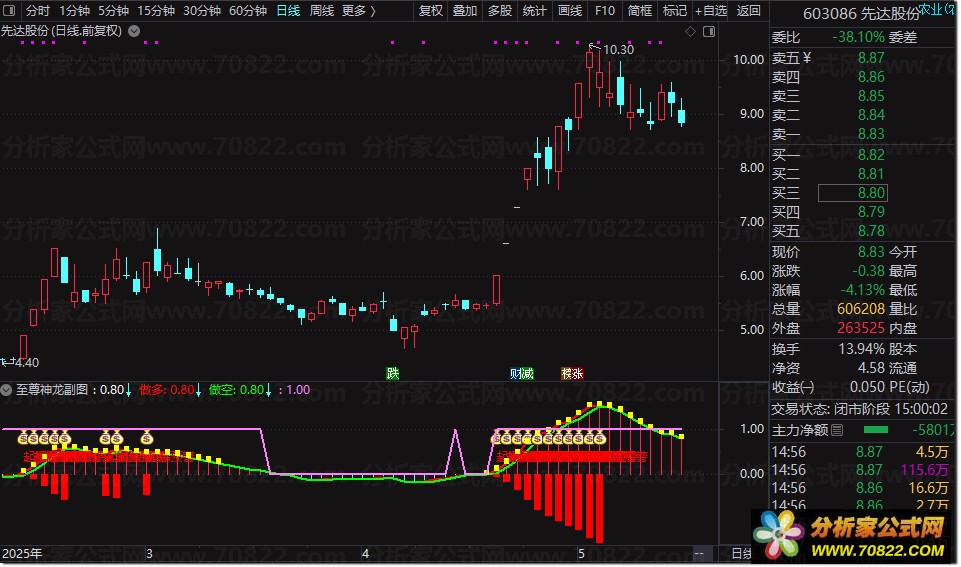Image resolution: width=961 pixels, height=567 pixels.
Task: Select the 卖一 price 8.83
Action: click(871, 134)
